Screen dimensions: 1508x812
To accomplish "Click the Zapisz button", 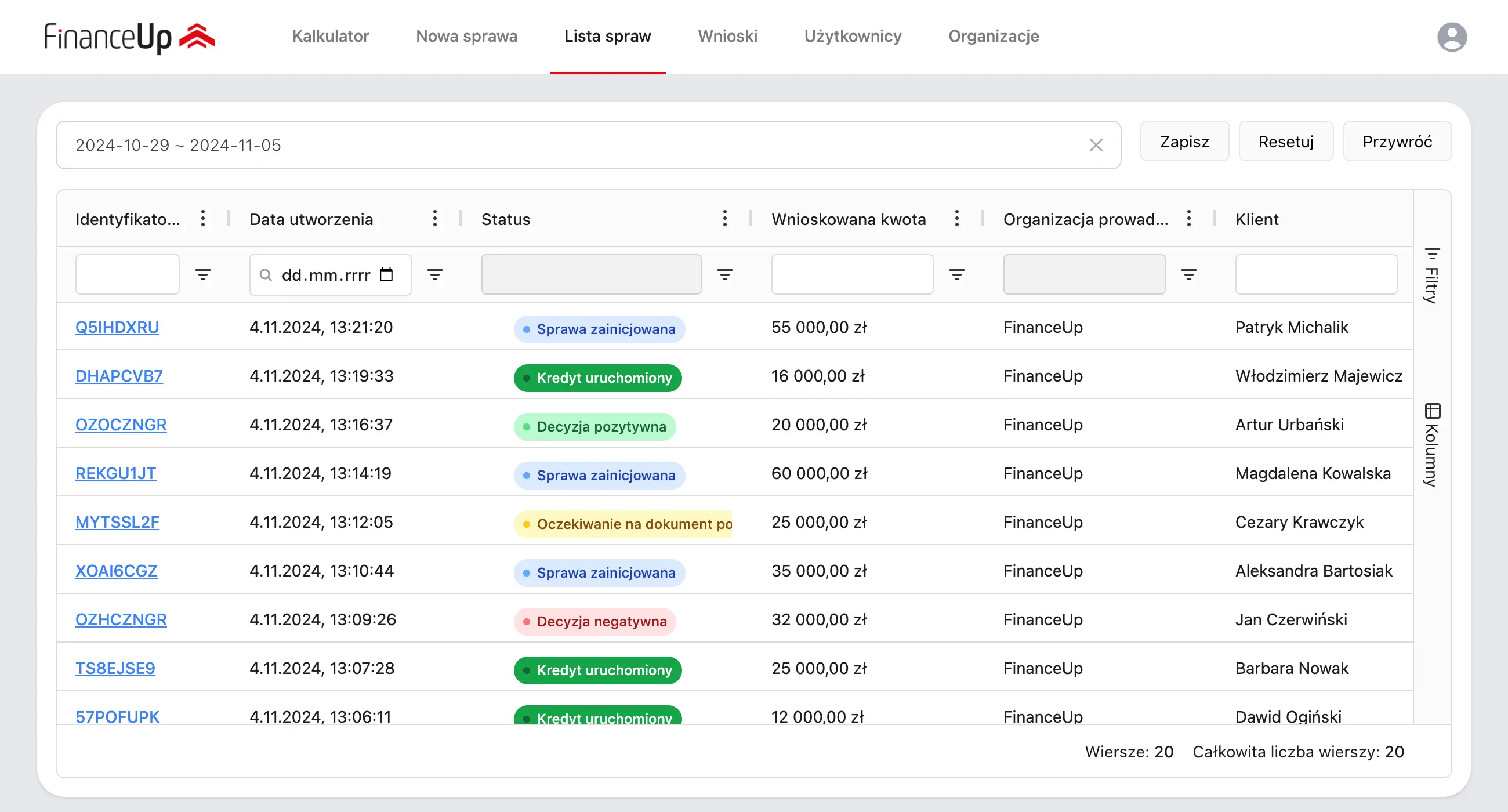I will [x=1184, y=142].
